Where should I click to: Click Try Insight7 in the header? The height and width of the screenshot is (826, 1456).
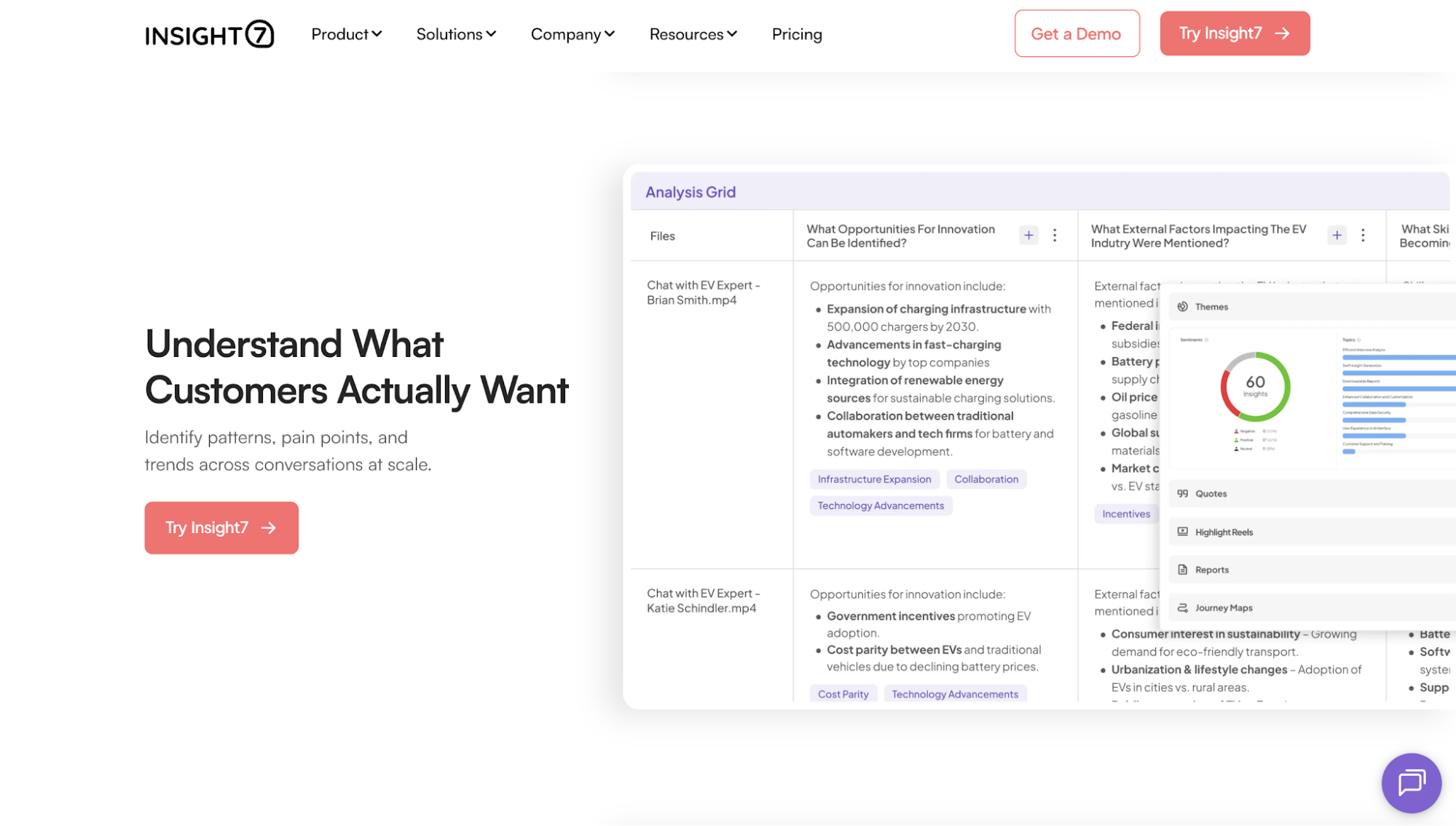click(1235, 34)
